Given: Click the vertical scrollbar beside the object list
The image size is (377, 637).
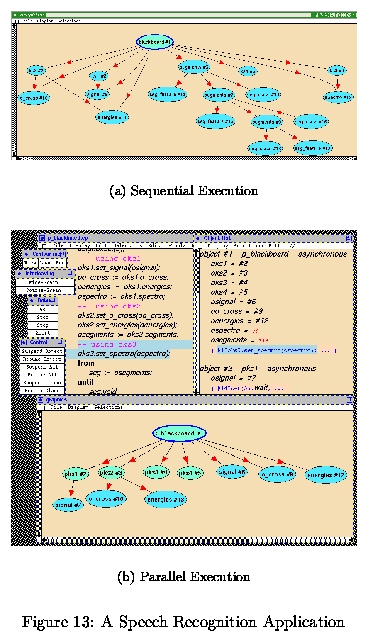Looking at the screenshot, I should (197, 321).
